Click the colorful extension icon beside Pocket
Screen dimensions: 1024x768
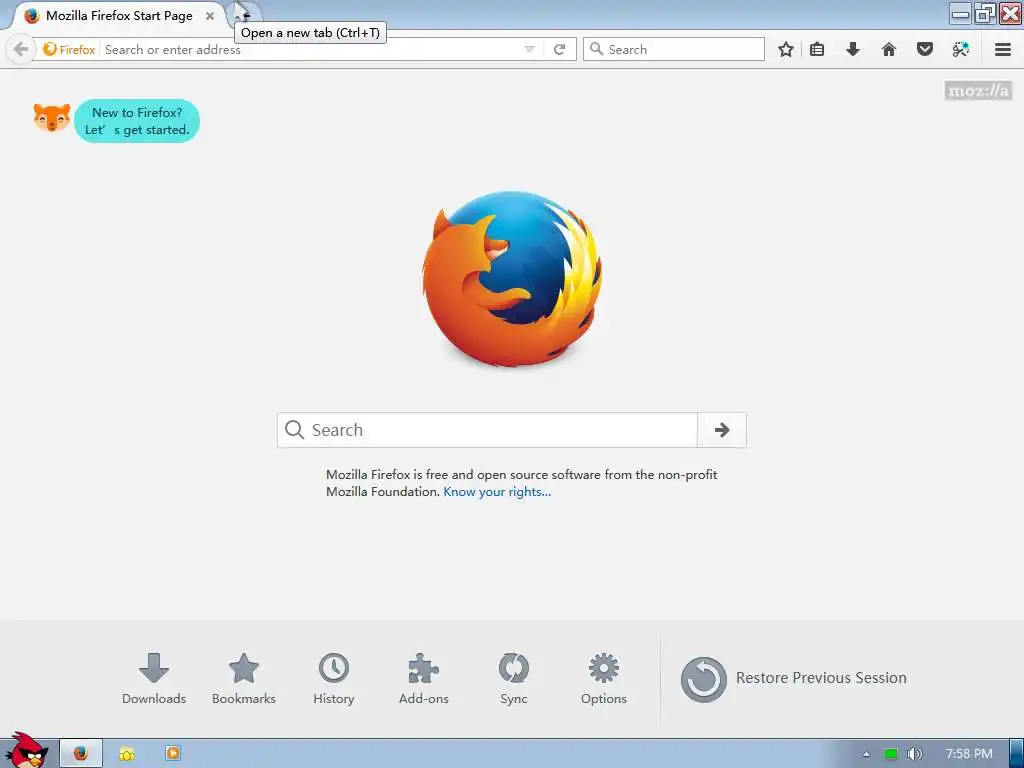pos(960,50)
